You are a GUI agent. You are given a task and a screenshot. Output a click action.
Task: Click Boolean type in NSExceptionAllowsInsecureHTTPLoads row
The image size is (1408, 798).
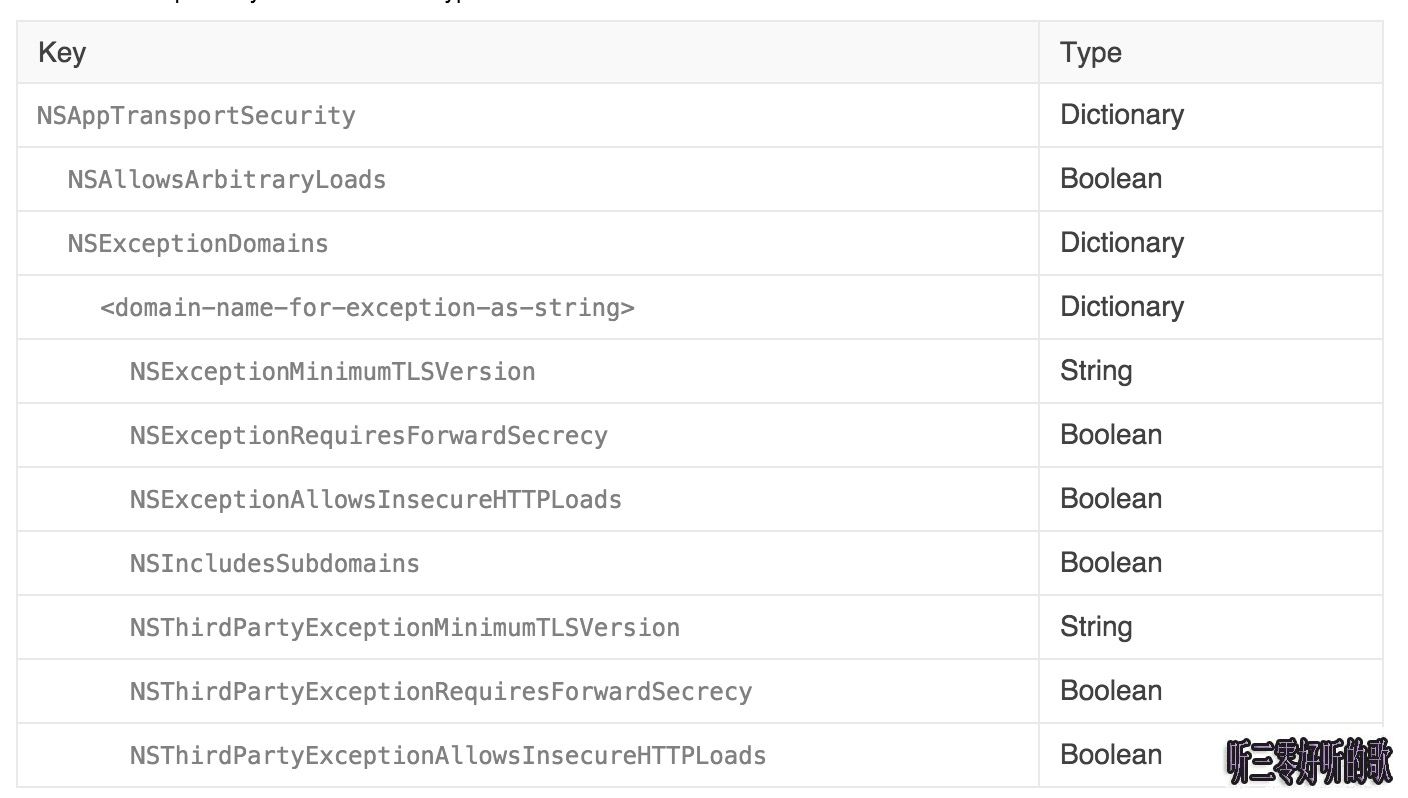coord(1111,499)
